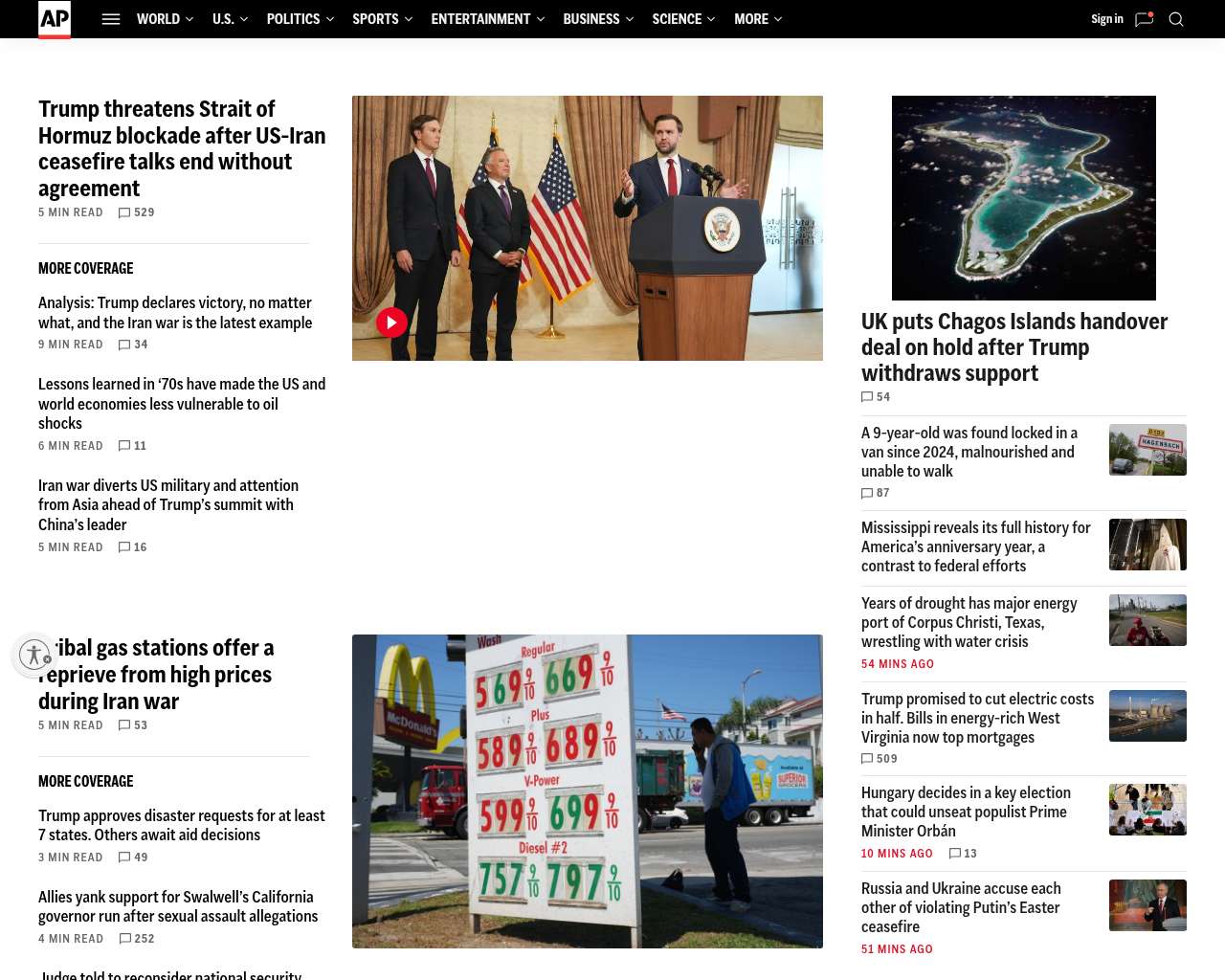Click the Putin Easter ceasefire thumbnail
The image size is (1225, 980).
1147,905
